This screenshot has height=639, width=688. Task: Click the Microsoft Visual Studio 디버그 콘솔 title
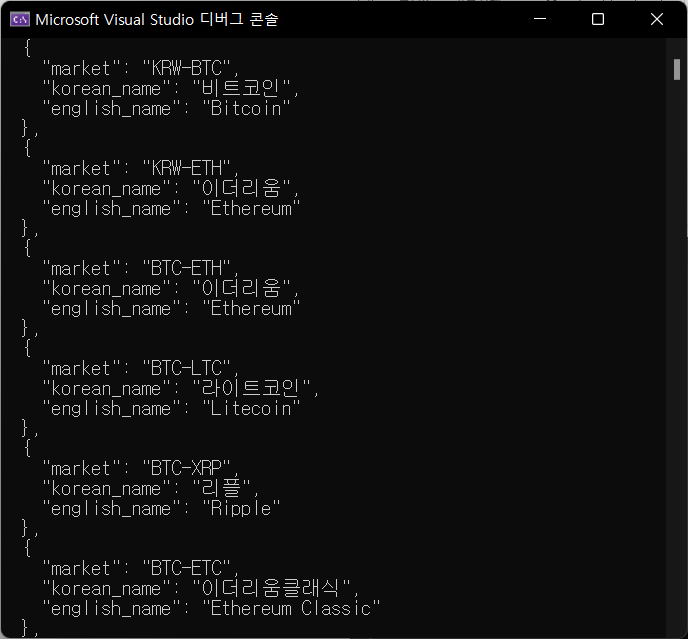157,20
